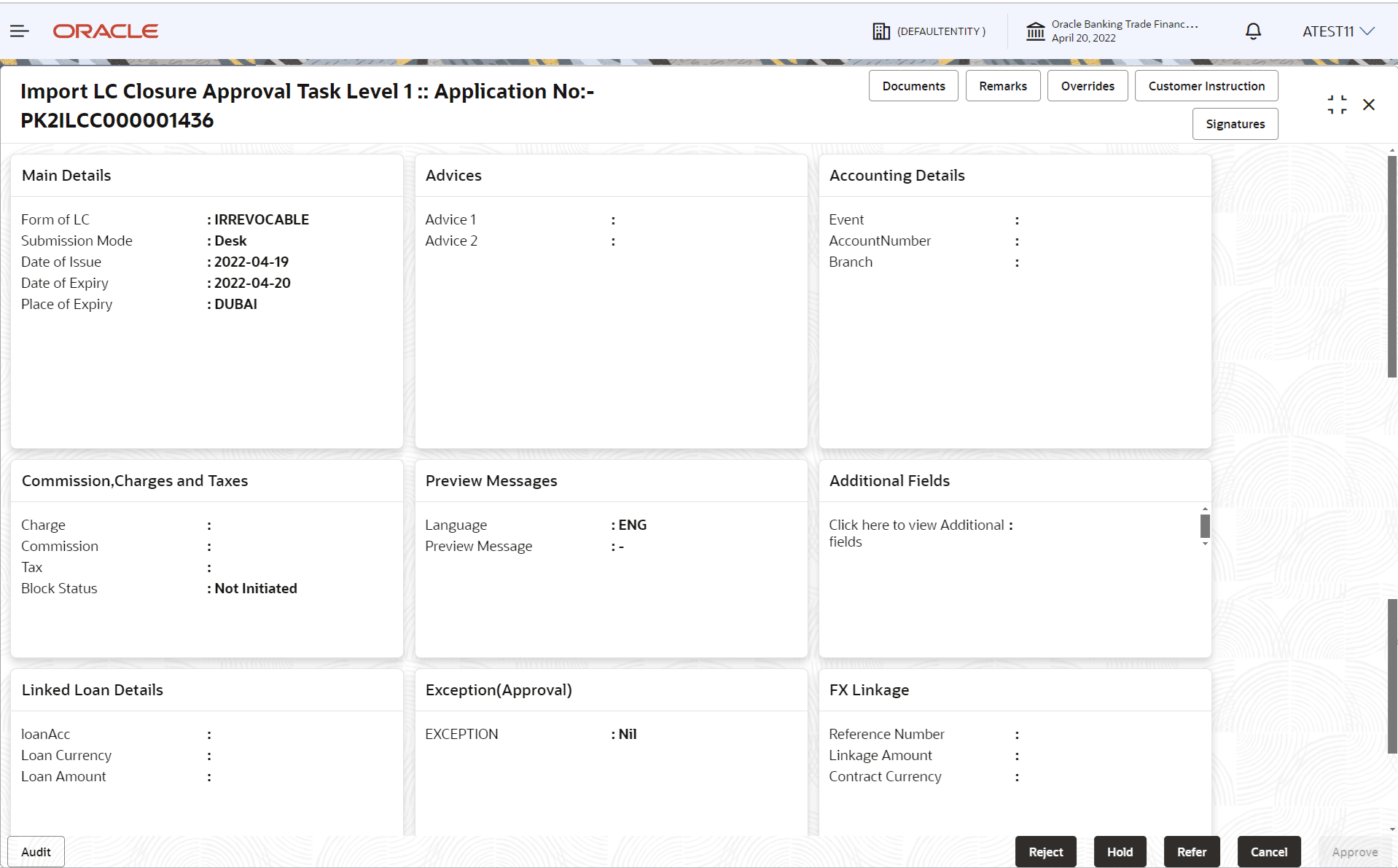Open the notifications bell
1398x868 pixels.
(x=1252, y=31)
